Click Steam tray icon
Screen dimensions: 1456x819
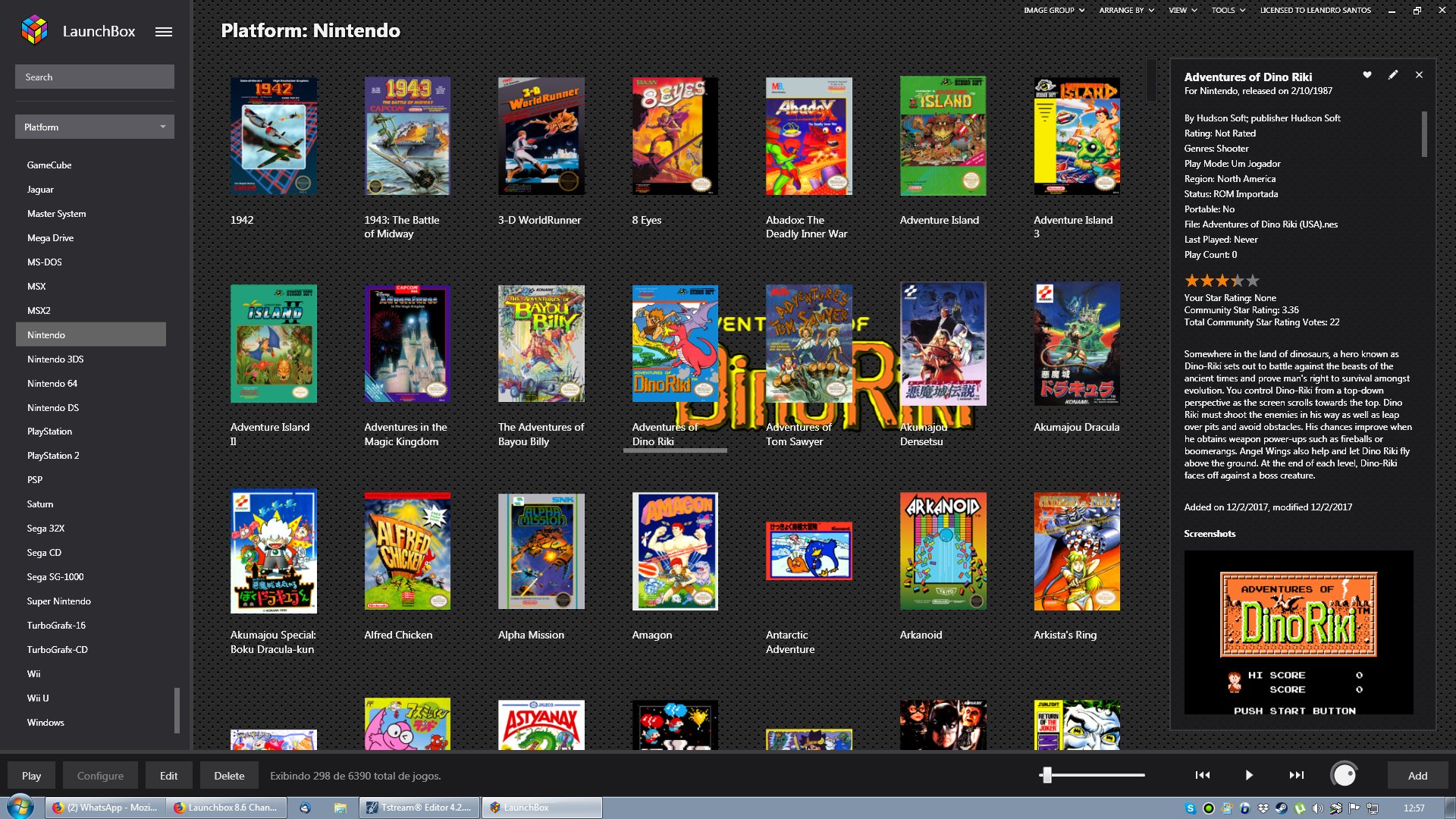coord(1282,808)
